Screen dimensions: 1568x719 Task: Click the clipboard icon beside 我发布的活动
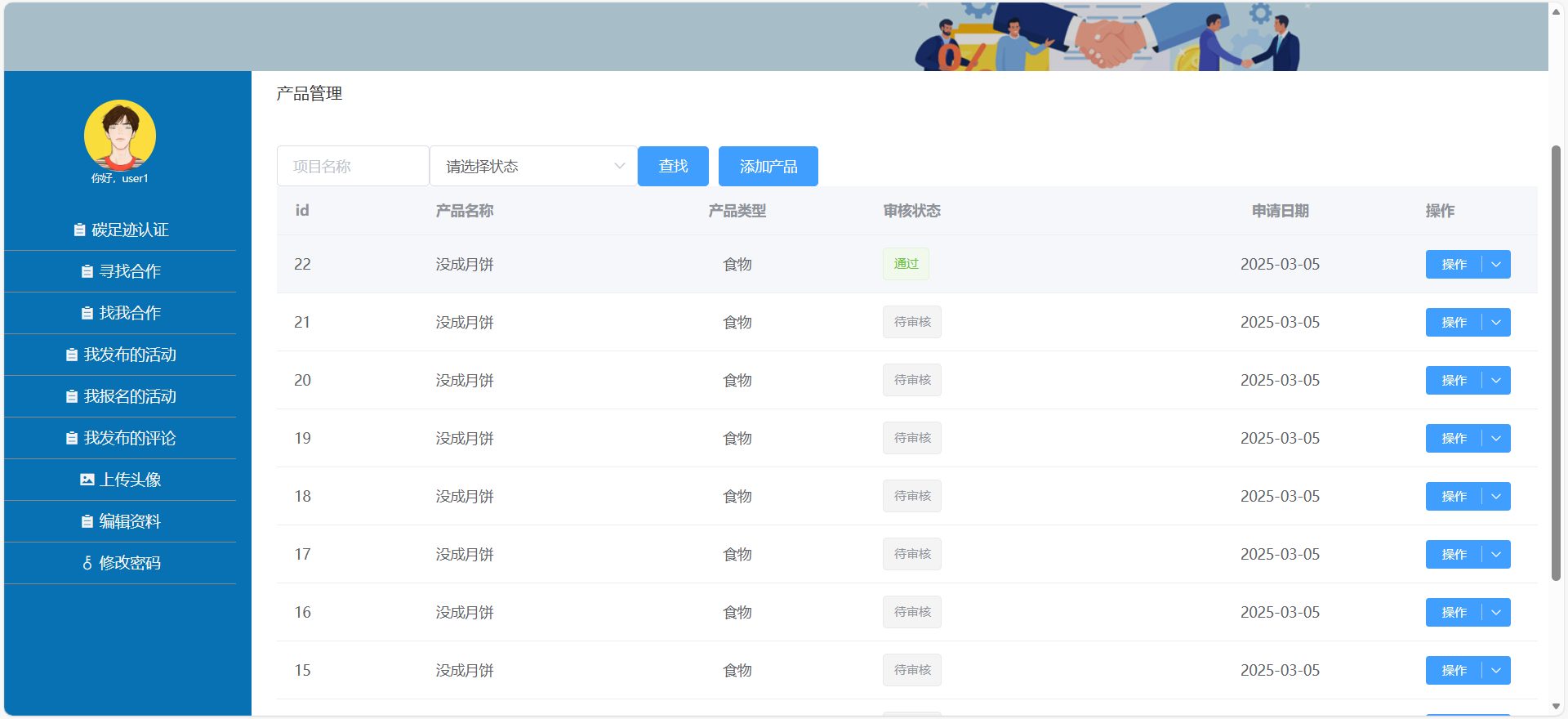[72, 355]
